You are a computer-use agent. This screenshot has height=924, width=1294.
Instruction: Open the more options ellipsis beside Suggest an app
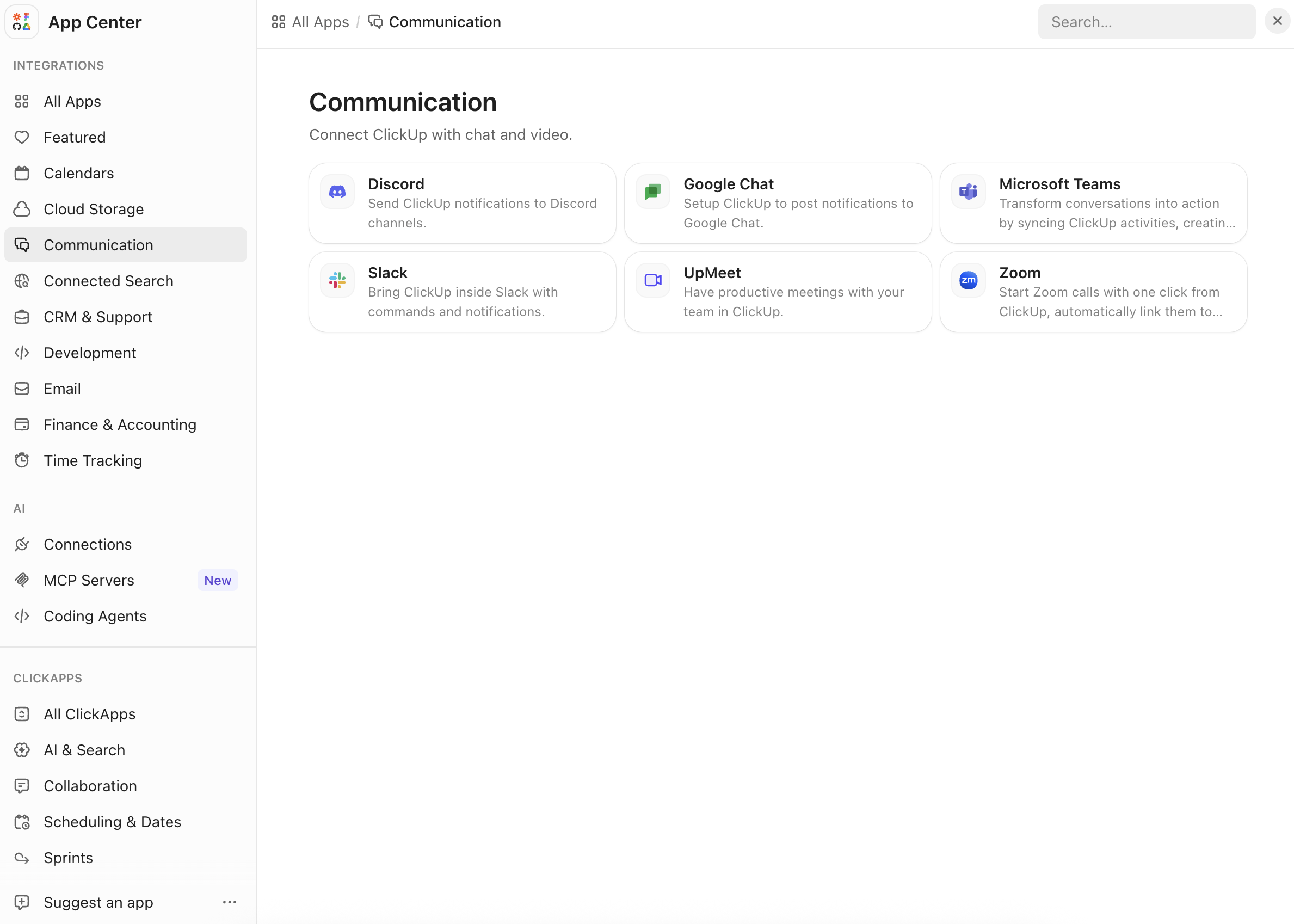229,902
